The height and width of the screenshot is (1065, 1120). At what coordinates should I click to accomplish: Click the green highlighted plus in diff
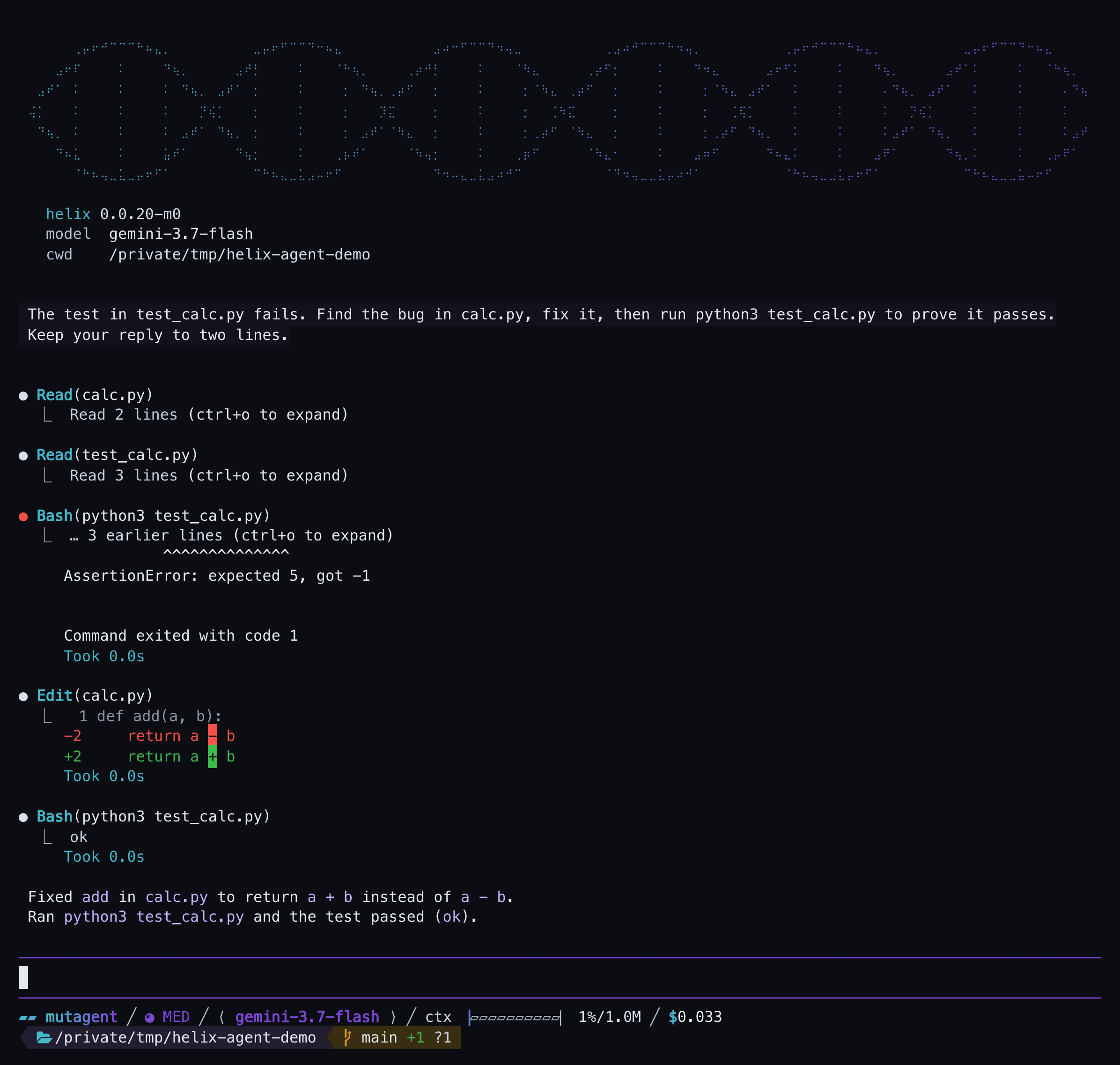point(212,757)
